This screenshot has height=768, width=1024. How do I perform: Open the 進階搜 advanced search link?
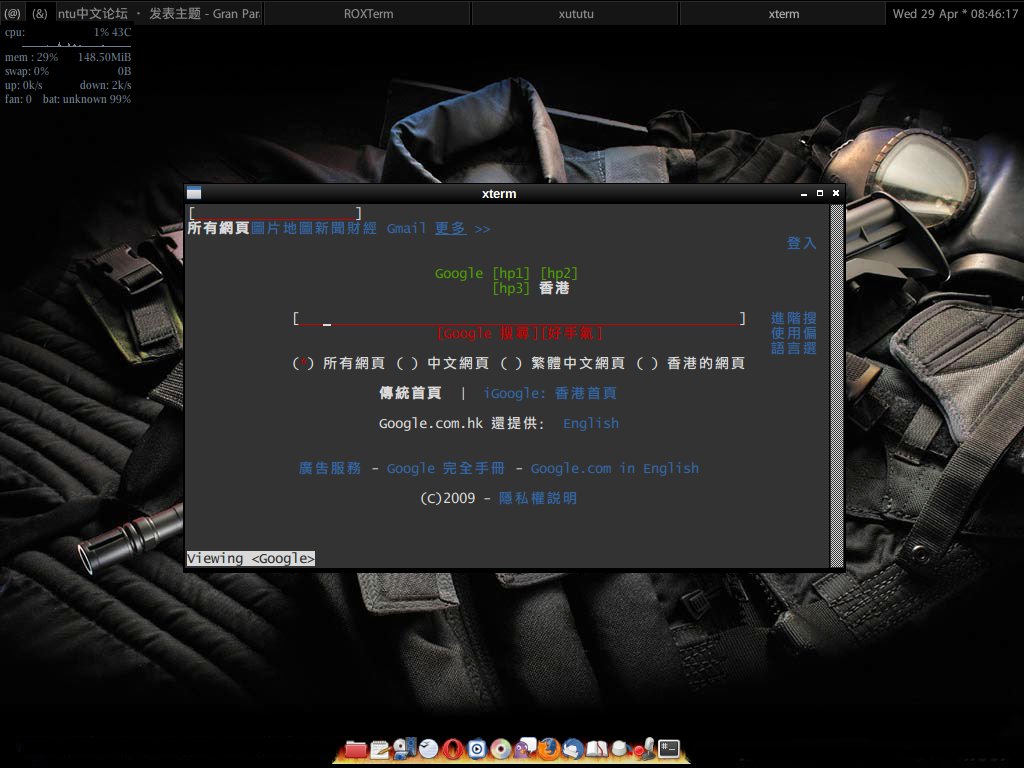coord(793,318)
